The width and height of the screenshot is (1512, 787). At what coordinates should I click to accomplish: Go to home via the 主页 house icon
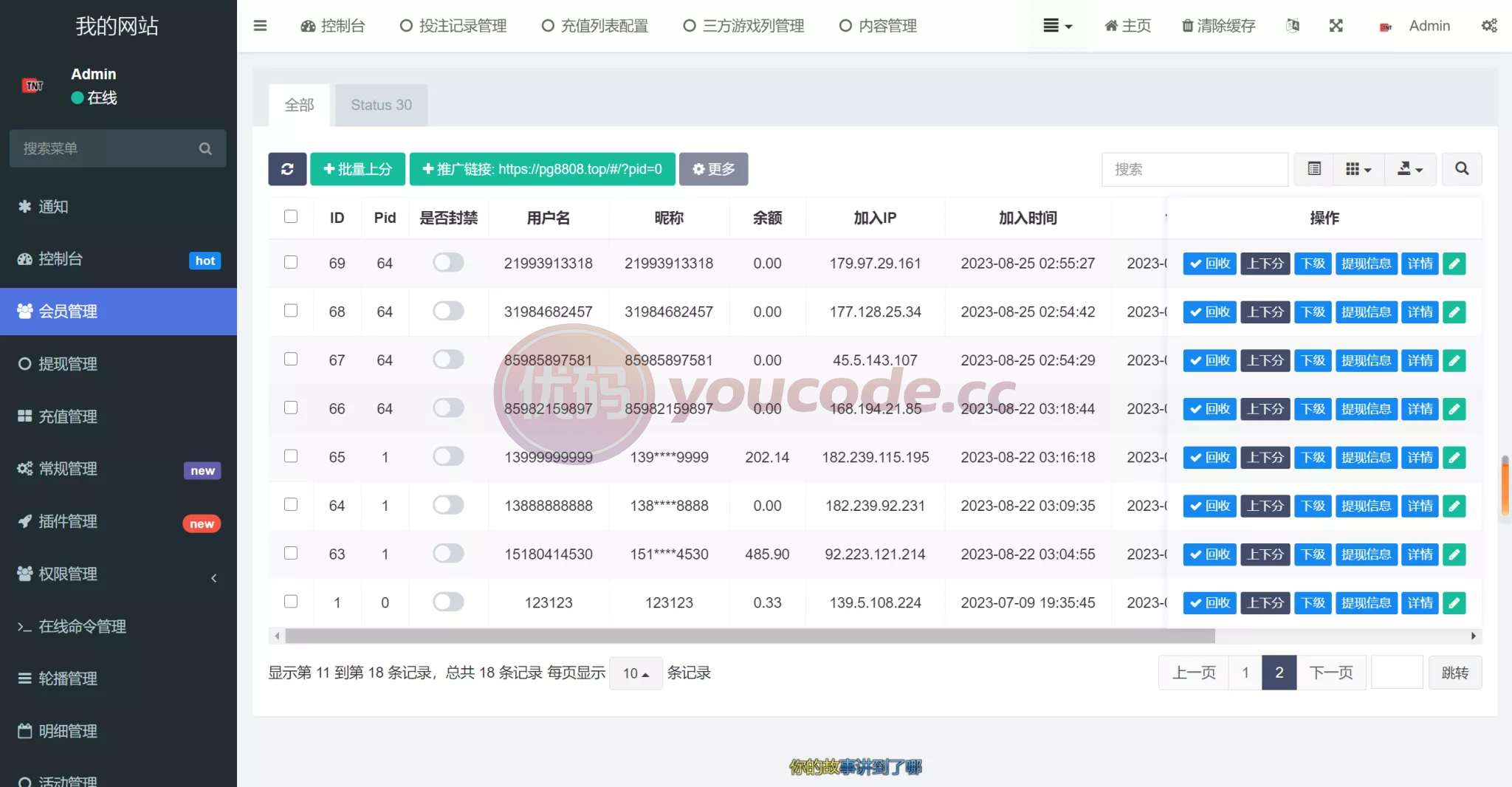pyautogui.click(x=1127, y=26)
